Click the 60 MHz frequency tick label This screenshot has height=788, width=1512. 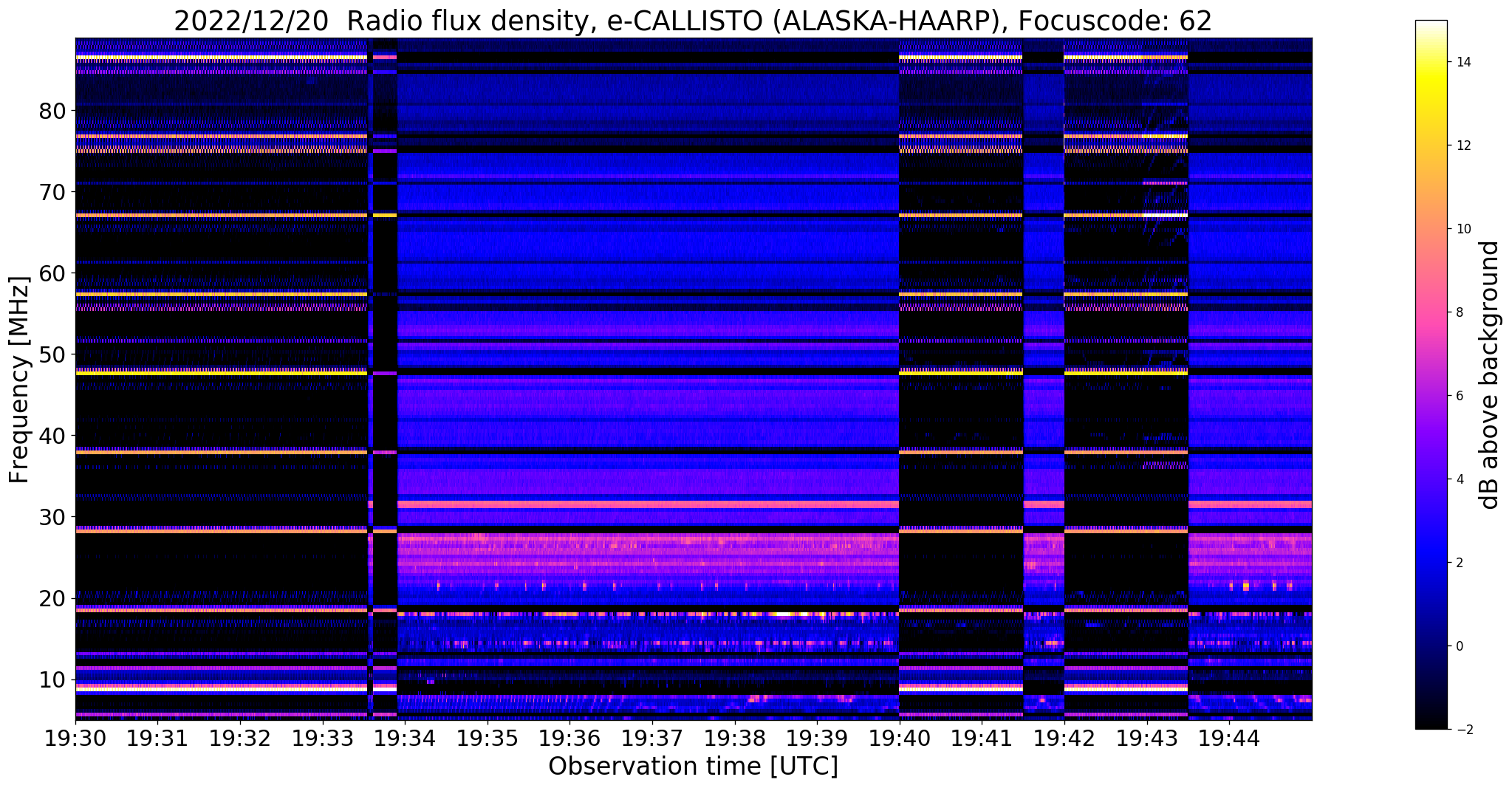pos(52,273)
